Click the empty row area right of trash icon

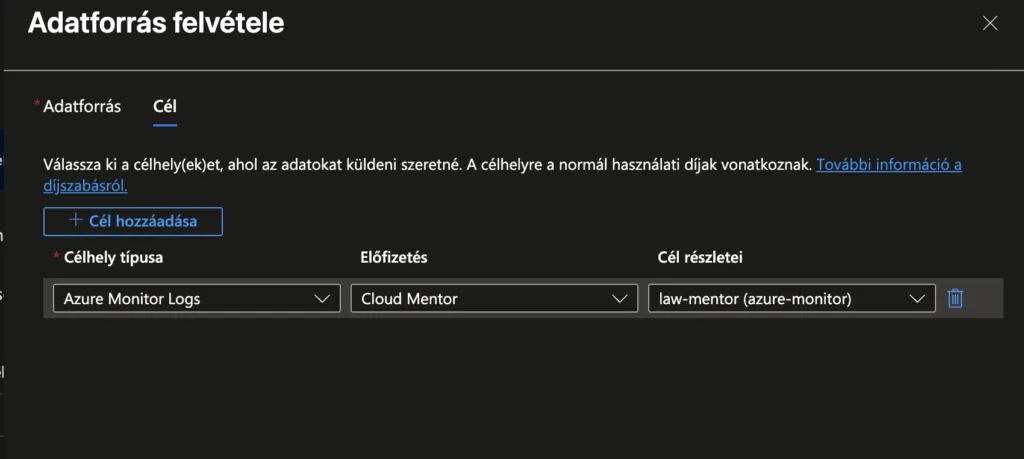coord(985,298)
